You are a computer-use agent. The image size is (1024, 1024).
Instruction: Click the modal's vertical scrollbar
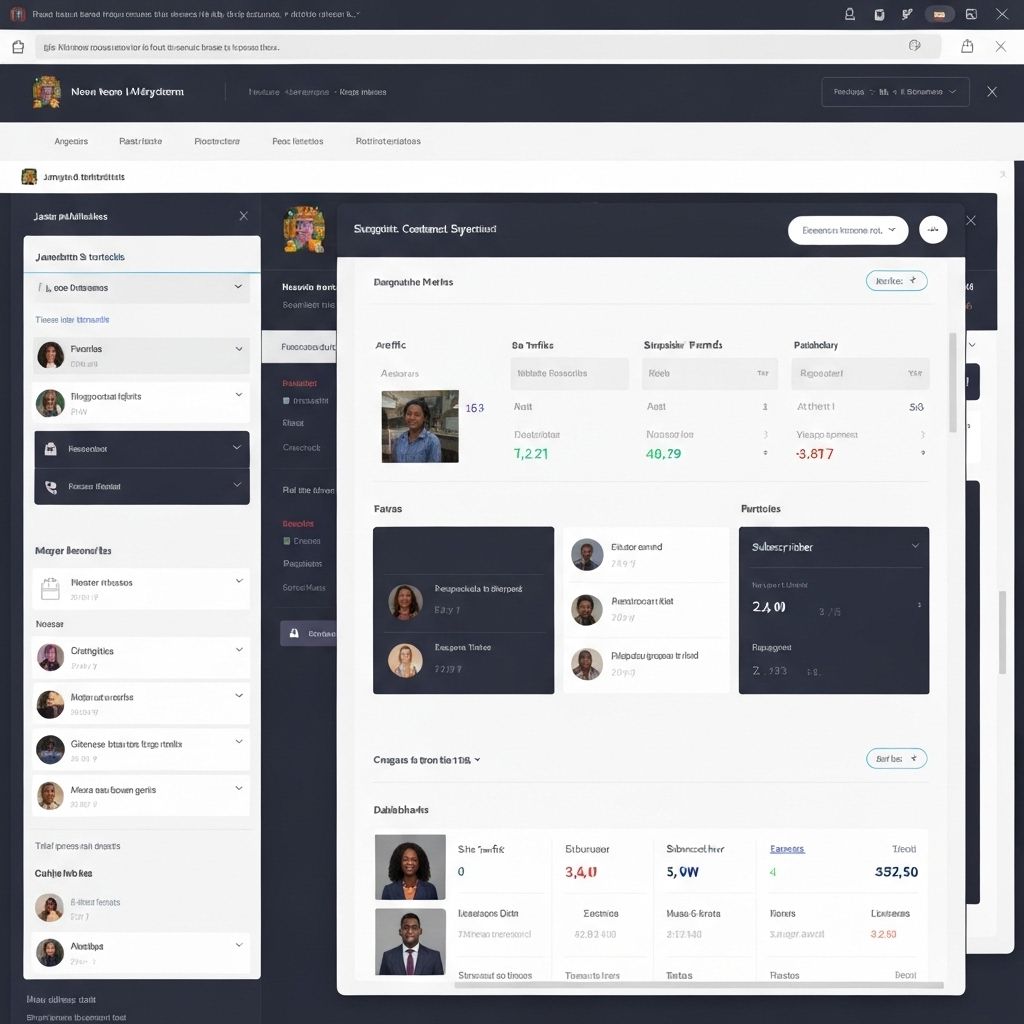953,382
